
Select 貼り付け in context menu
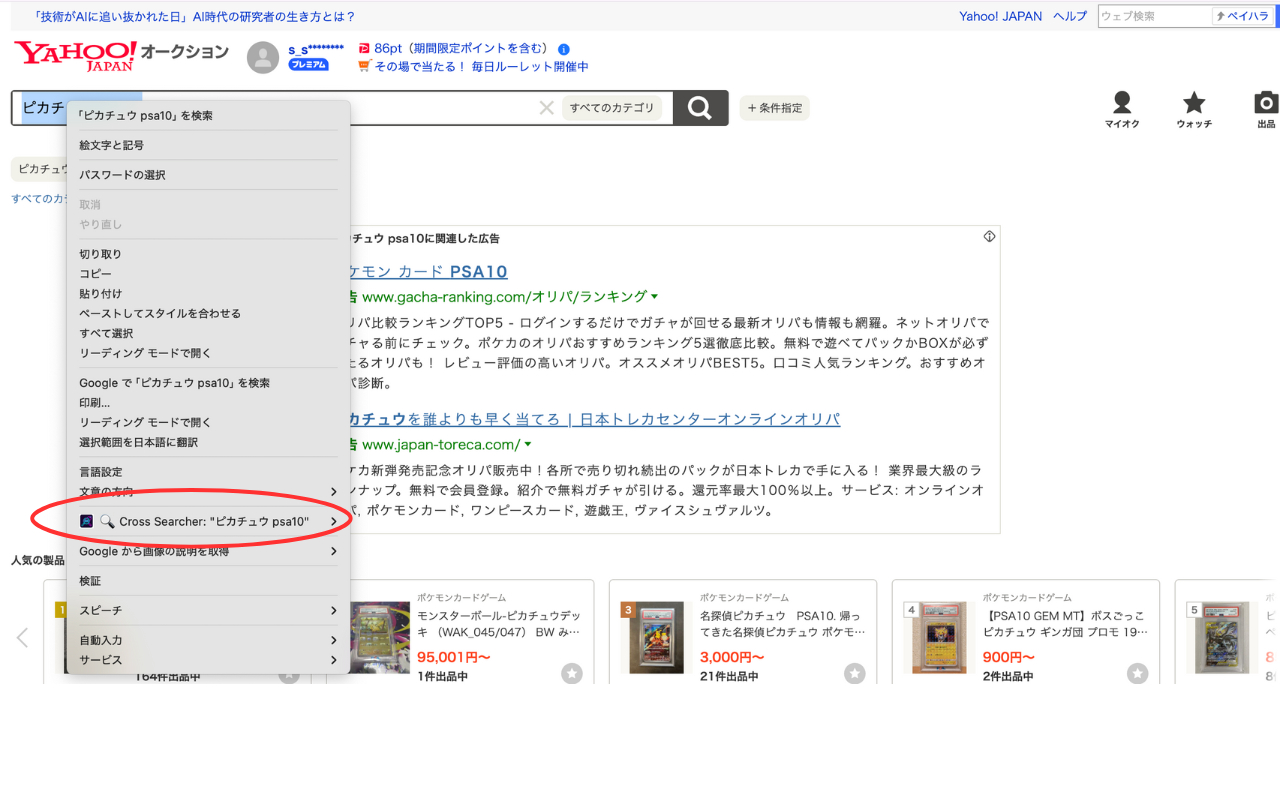208,294
